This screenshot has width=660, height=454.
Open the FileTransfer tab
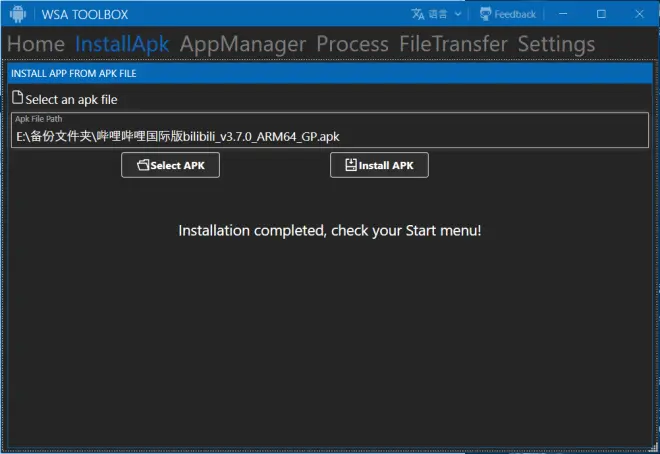(x=453, y=44)
